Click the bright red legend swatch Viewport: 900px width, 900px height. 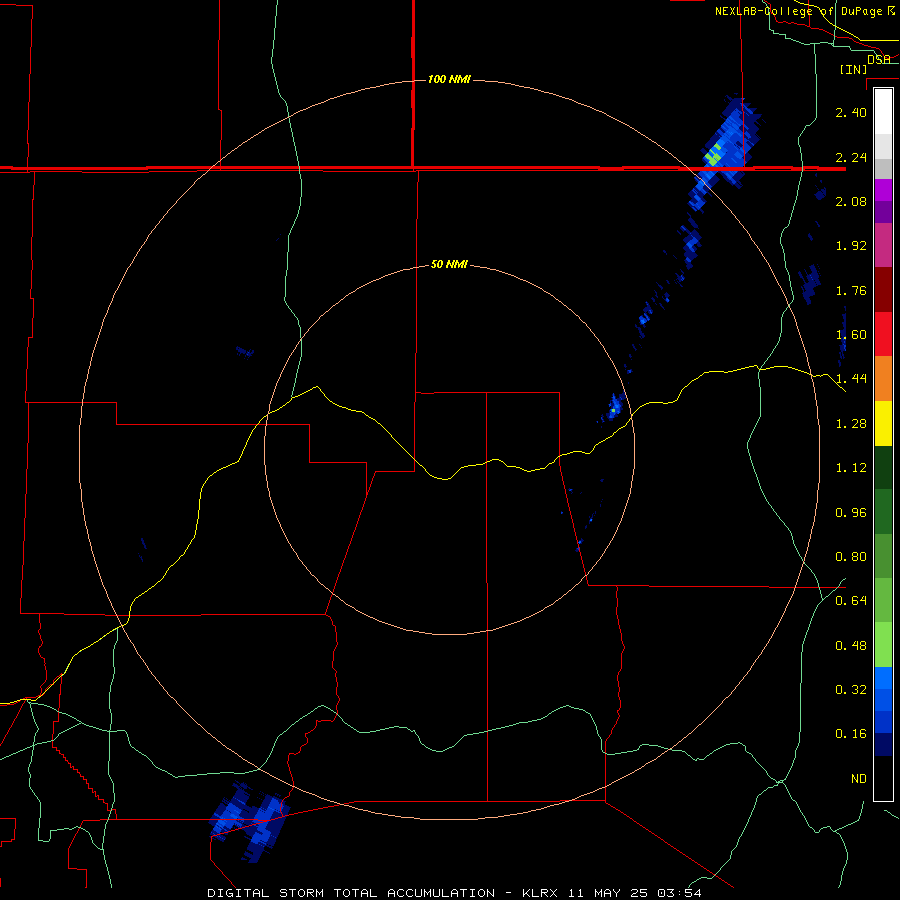click(x=883, y=334)
